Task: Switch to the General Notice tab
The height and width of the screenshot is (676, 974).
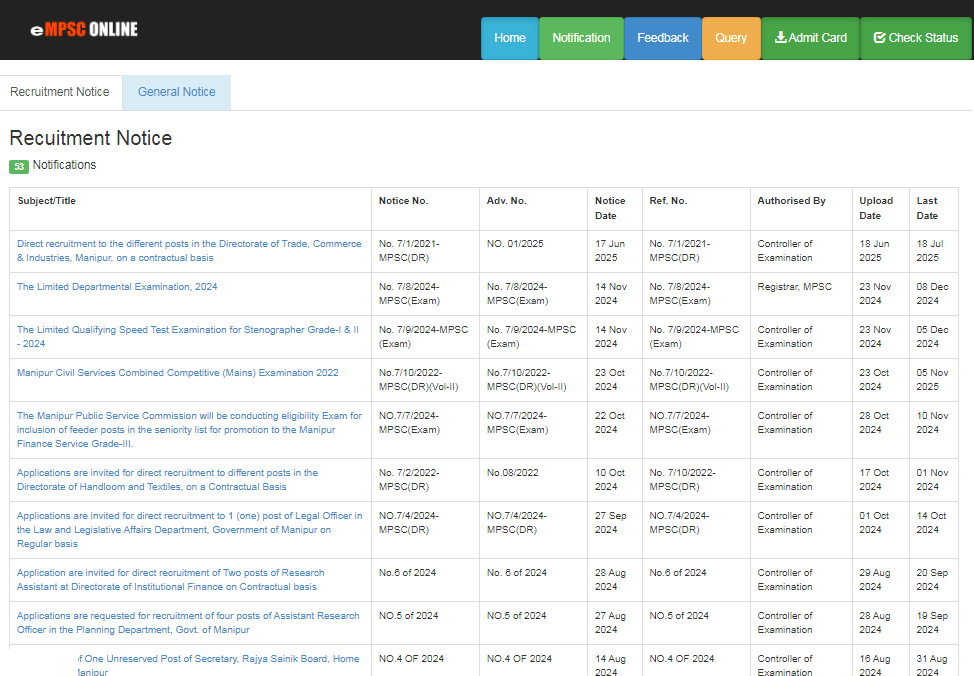Action: (176, 92)
